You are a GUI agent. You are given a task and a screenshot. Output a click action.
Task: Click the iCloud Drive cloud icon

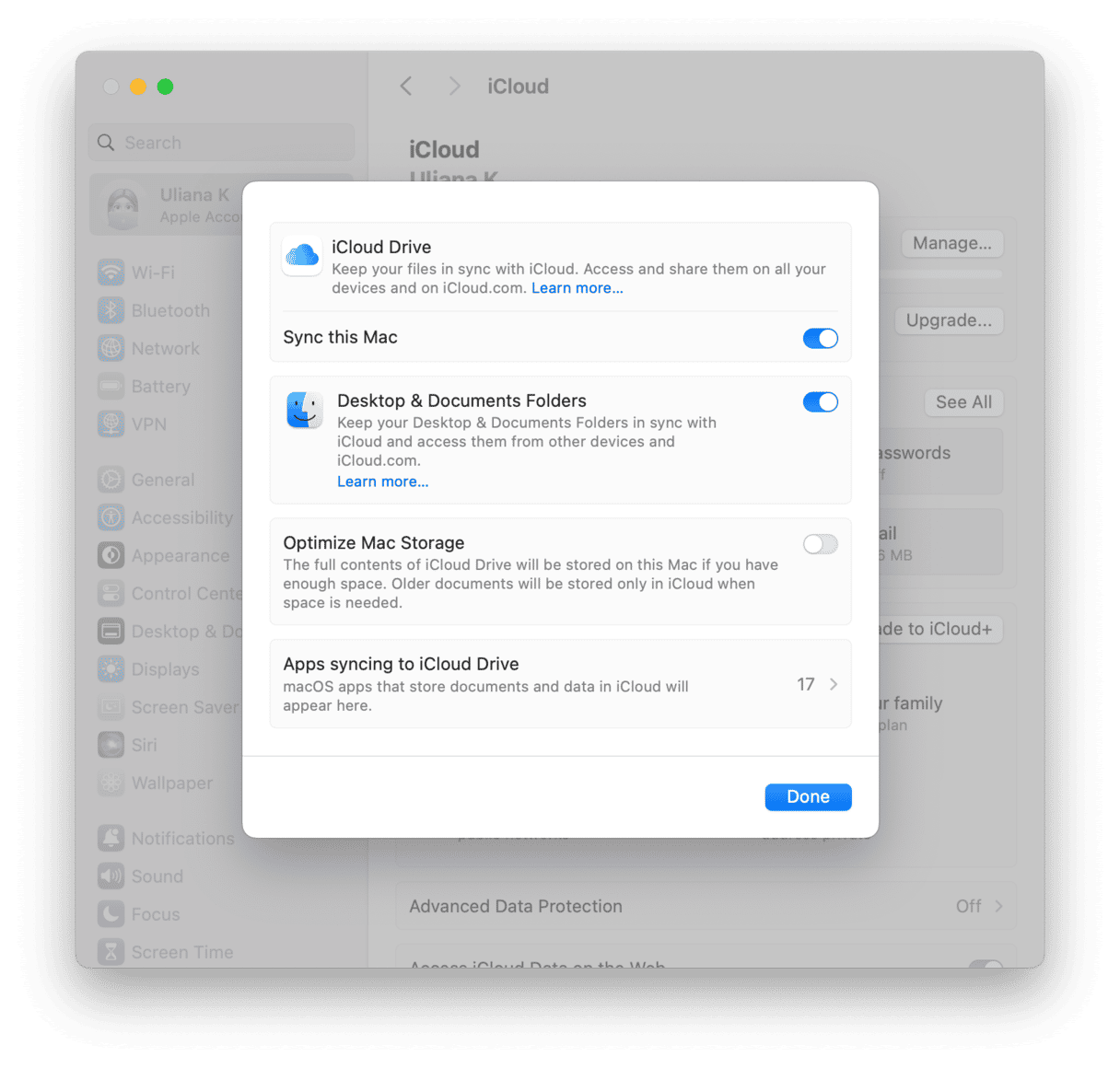[302, 255]
